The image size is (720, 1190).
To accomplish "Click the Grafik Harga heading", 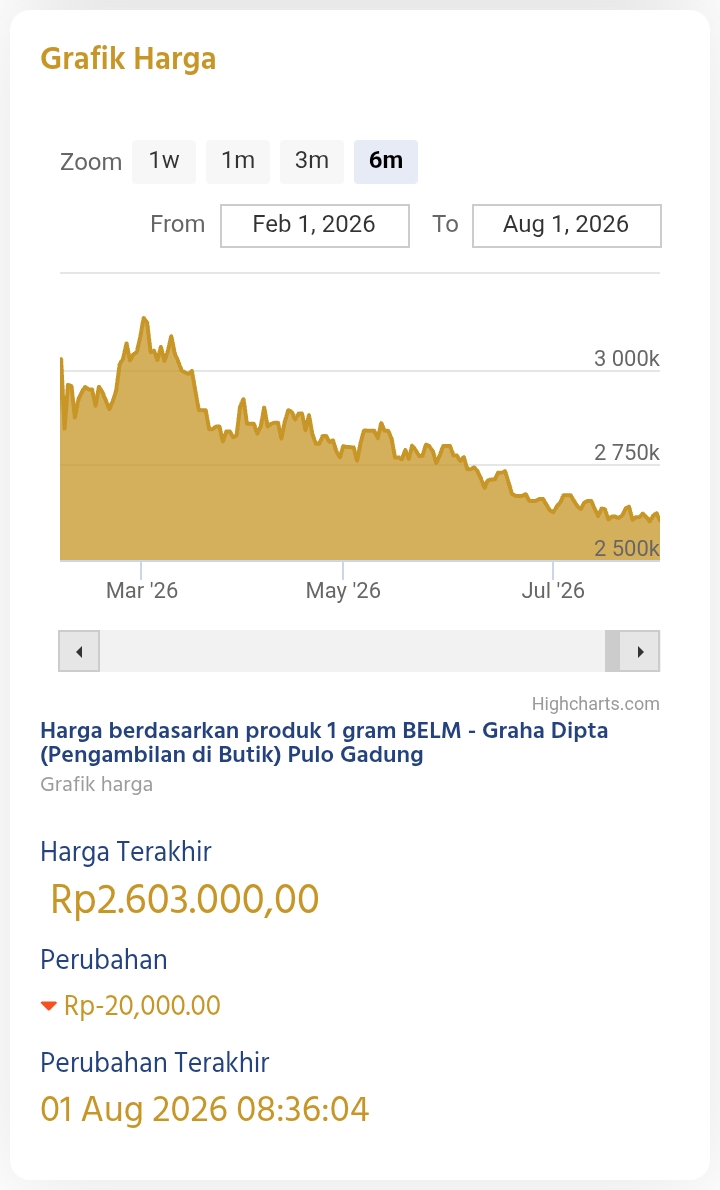I will pyautogui.click(x=128, y=59).
